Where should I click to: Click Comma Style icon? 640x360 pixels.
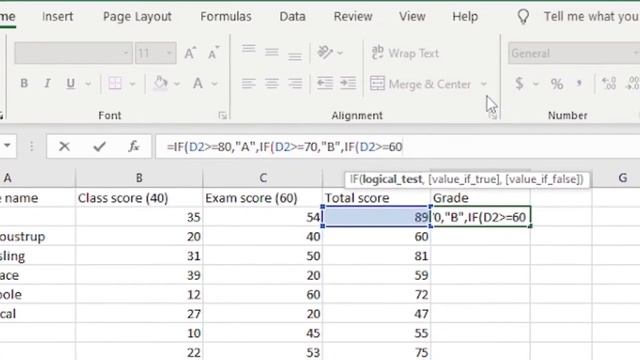click(579, 83)
